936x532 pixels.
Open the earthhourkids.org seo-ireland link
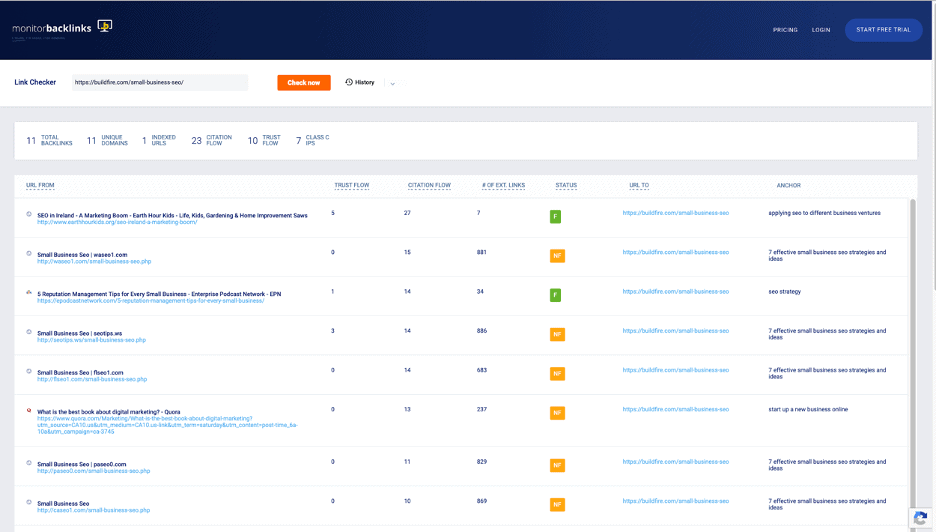[x=117, y=222]
